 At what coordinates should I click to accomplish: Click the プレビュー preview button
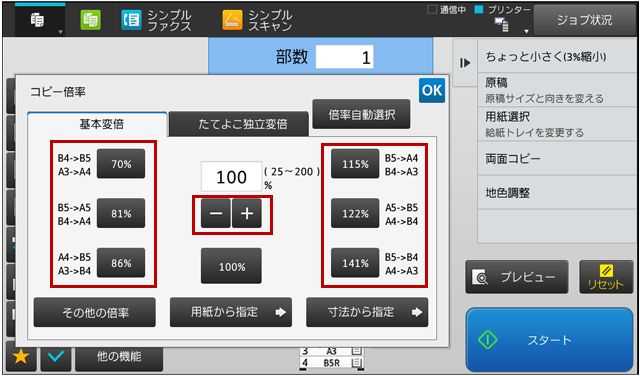click(x=517, y=277)
